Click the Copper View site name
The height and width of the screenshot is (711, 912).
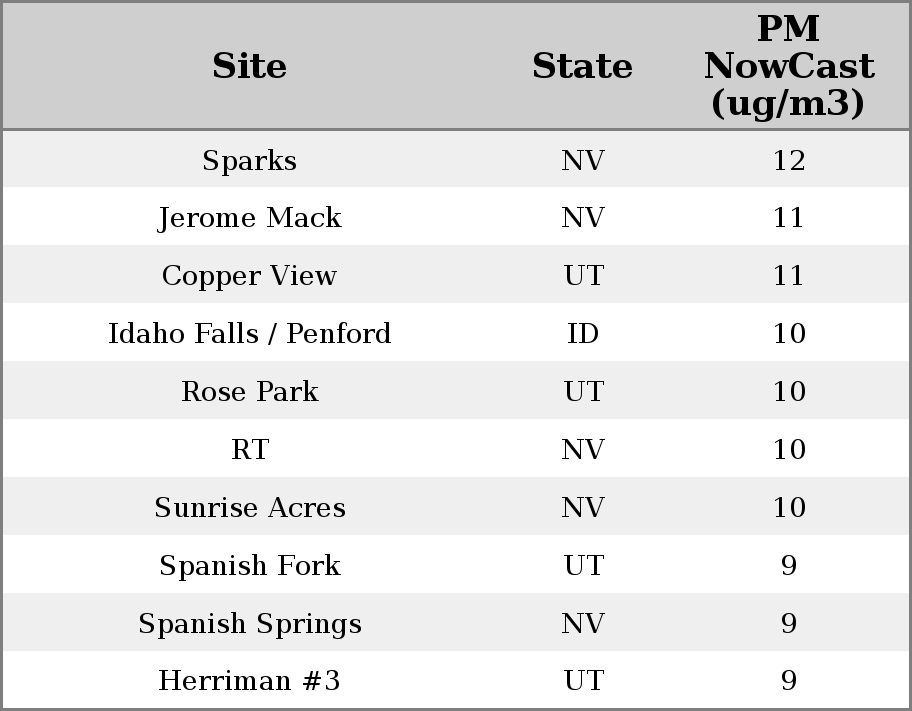(249, 276)
